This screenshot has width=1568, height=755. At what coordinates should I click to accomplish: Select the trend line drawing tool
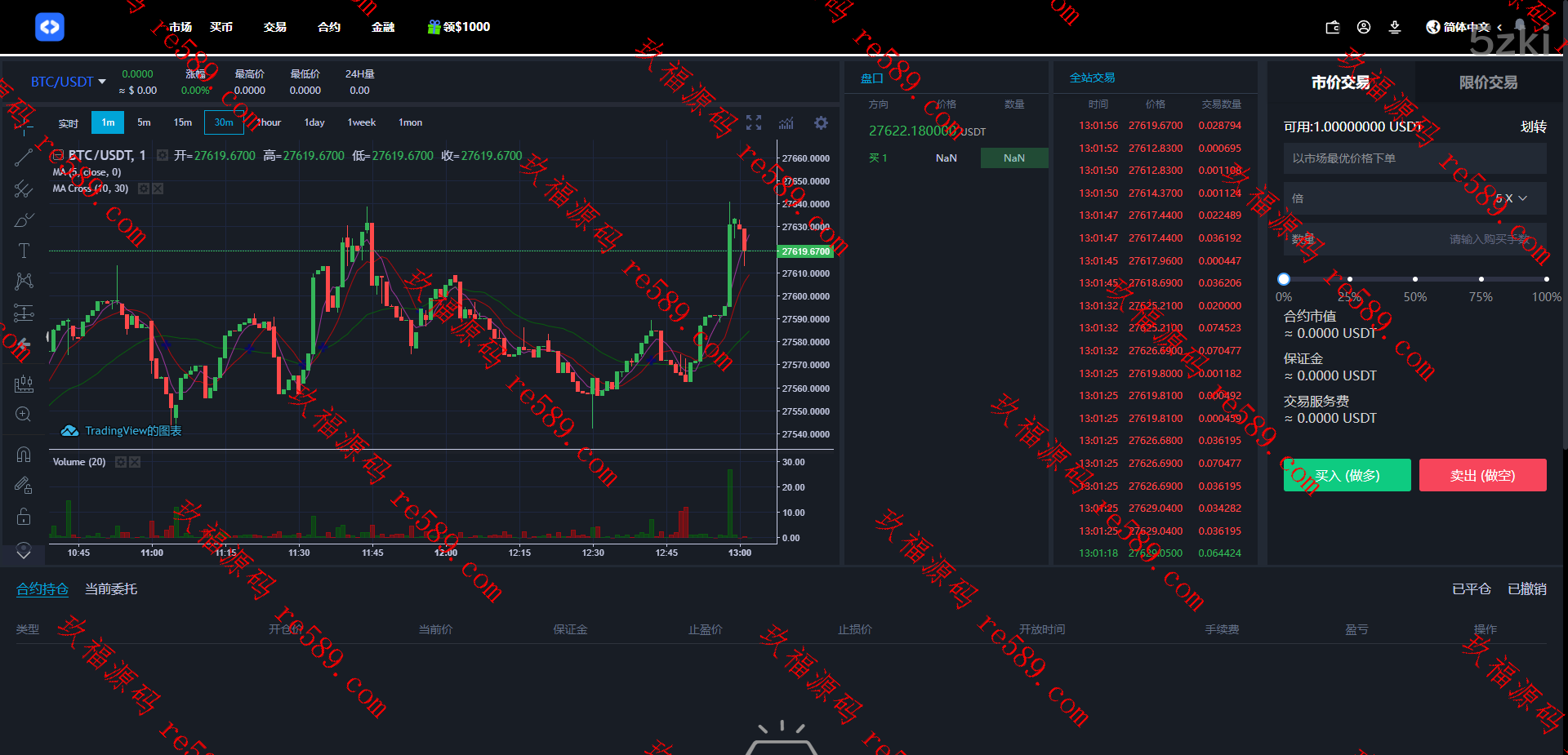[x=24, y=158]
